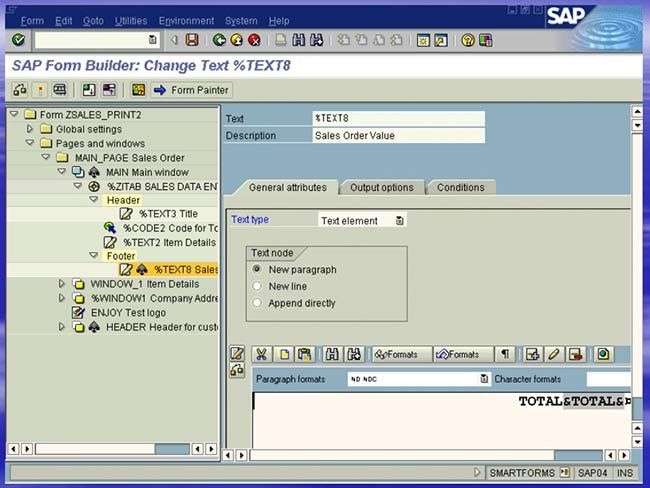The height and width of the screenshot is (488, 650).
Task: Open the Utilities menu
Action: click(131, 21)
